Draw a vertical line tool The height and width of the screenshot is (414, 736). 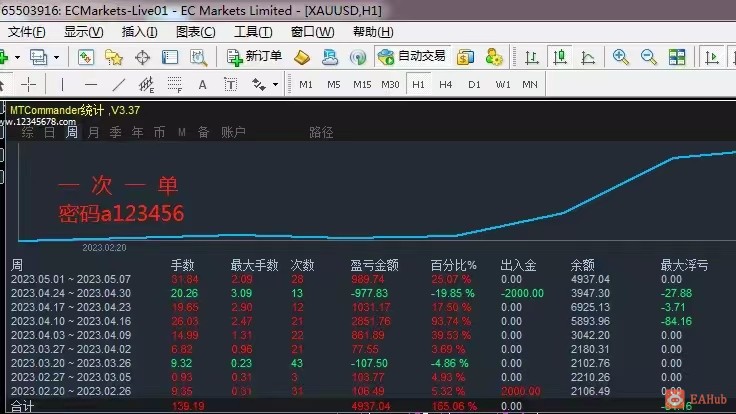62,84
